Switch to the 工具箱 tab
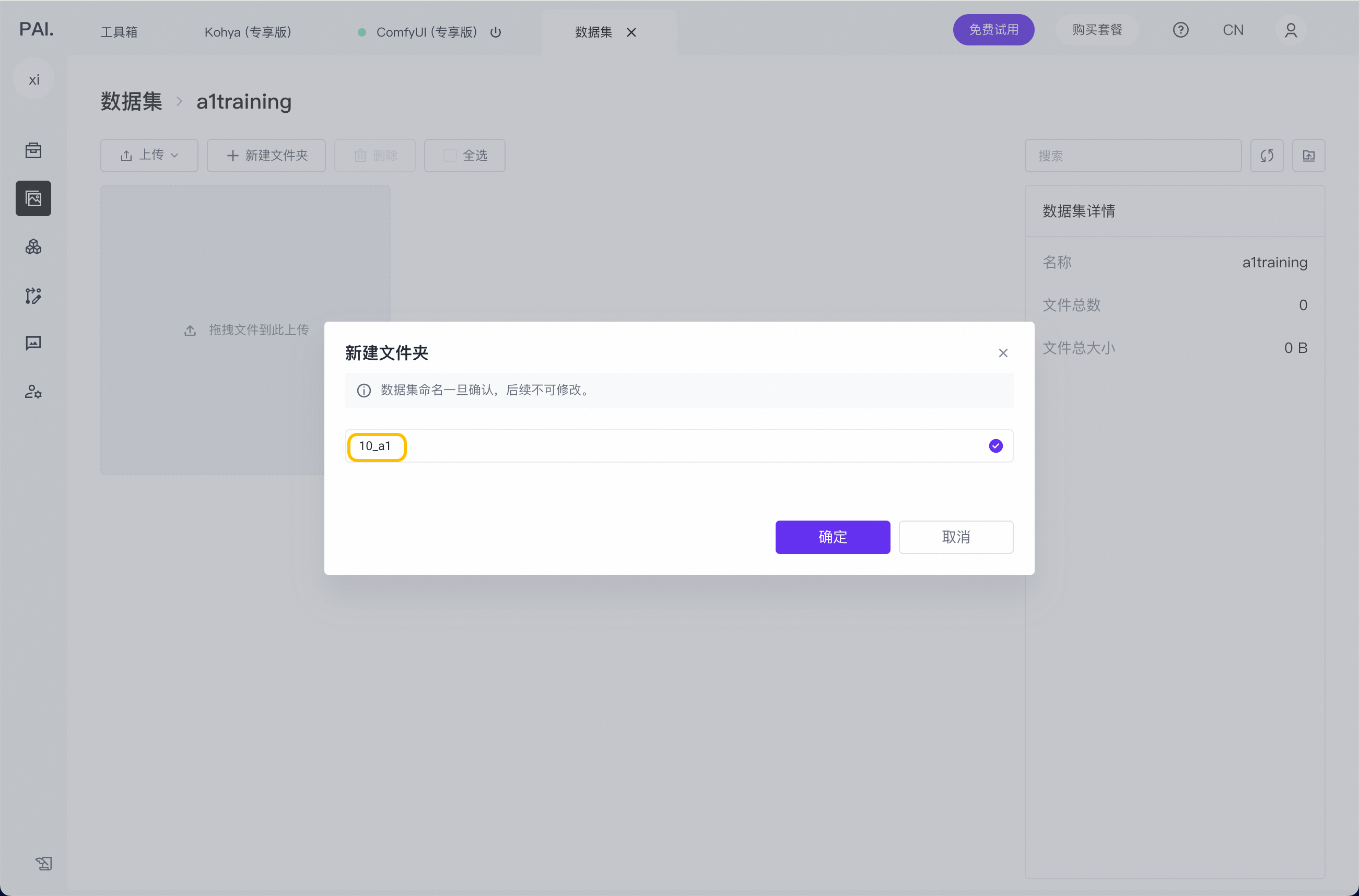The width and height of the screenshot is (1359, 896). [x=119, y=32]
